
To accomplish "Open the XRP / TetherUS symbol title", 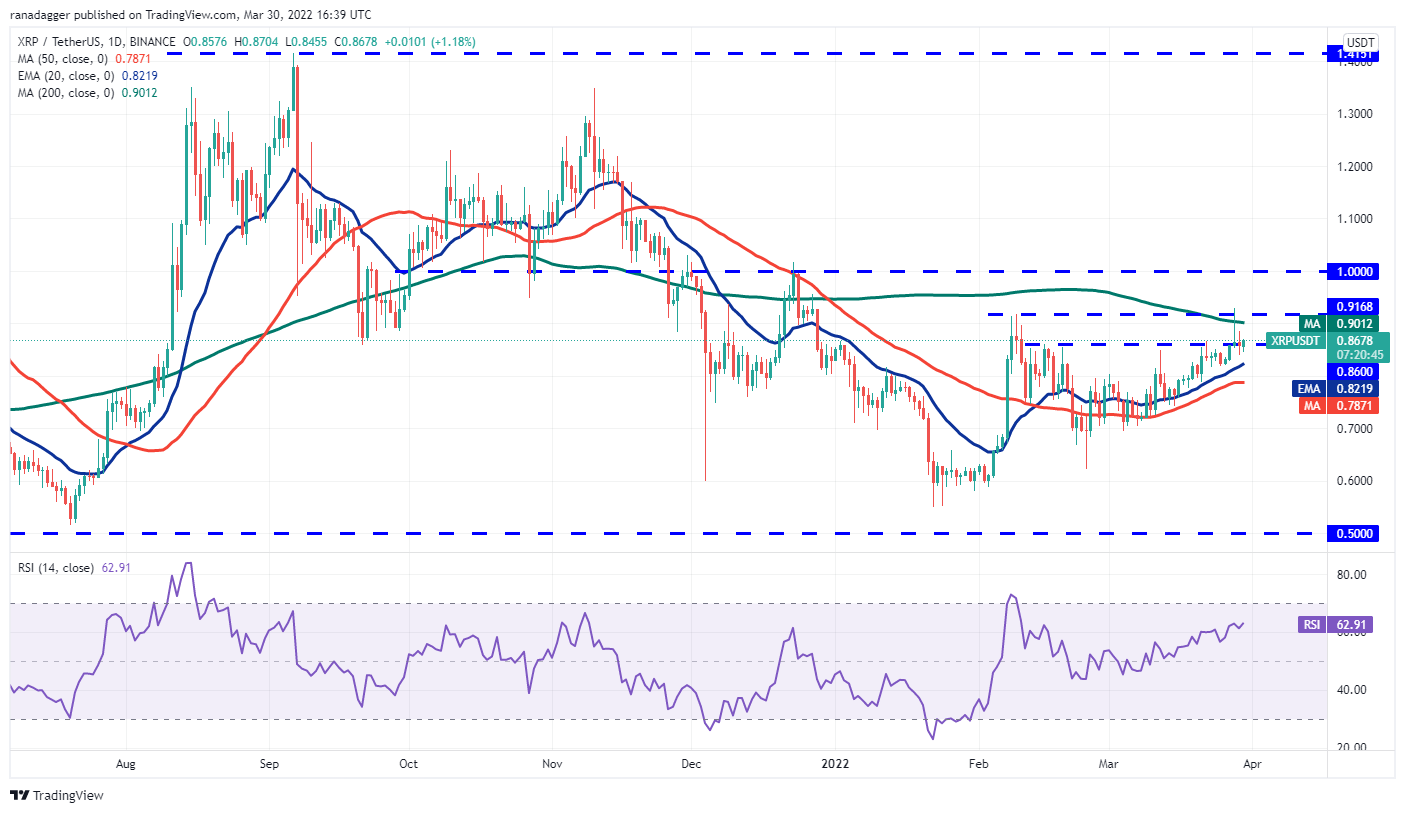I will [94, 41].
